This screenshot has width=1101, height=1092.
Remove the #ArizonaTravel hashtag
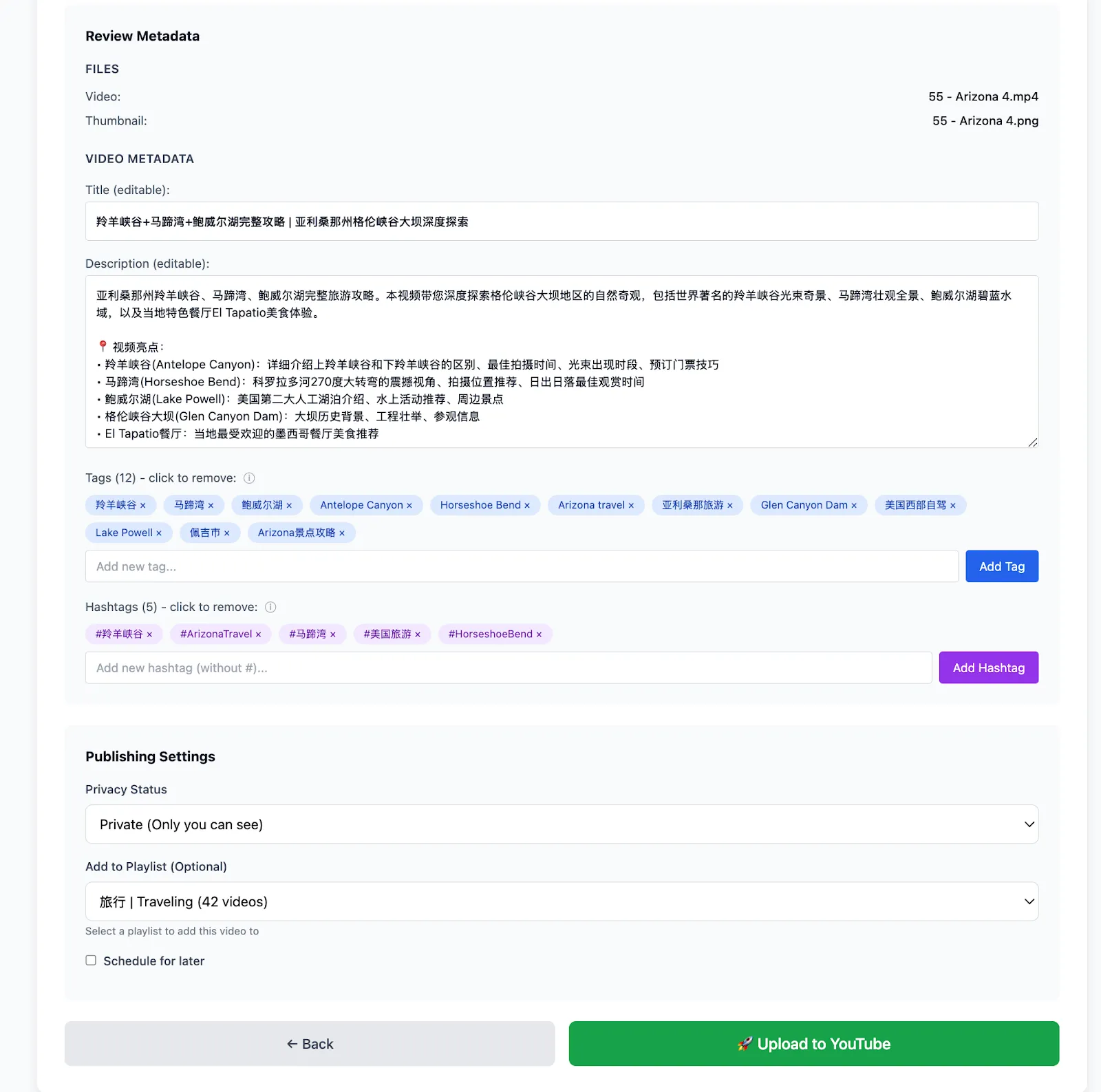pyautogui.click(x=221, y=634)
